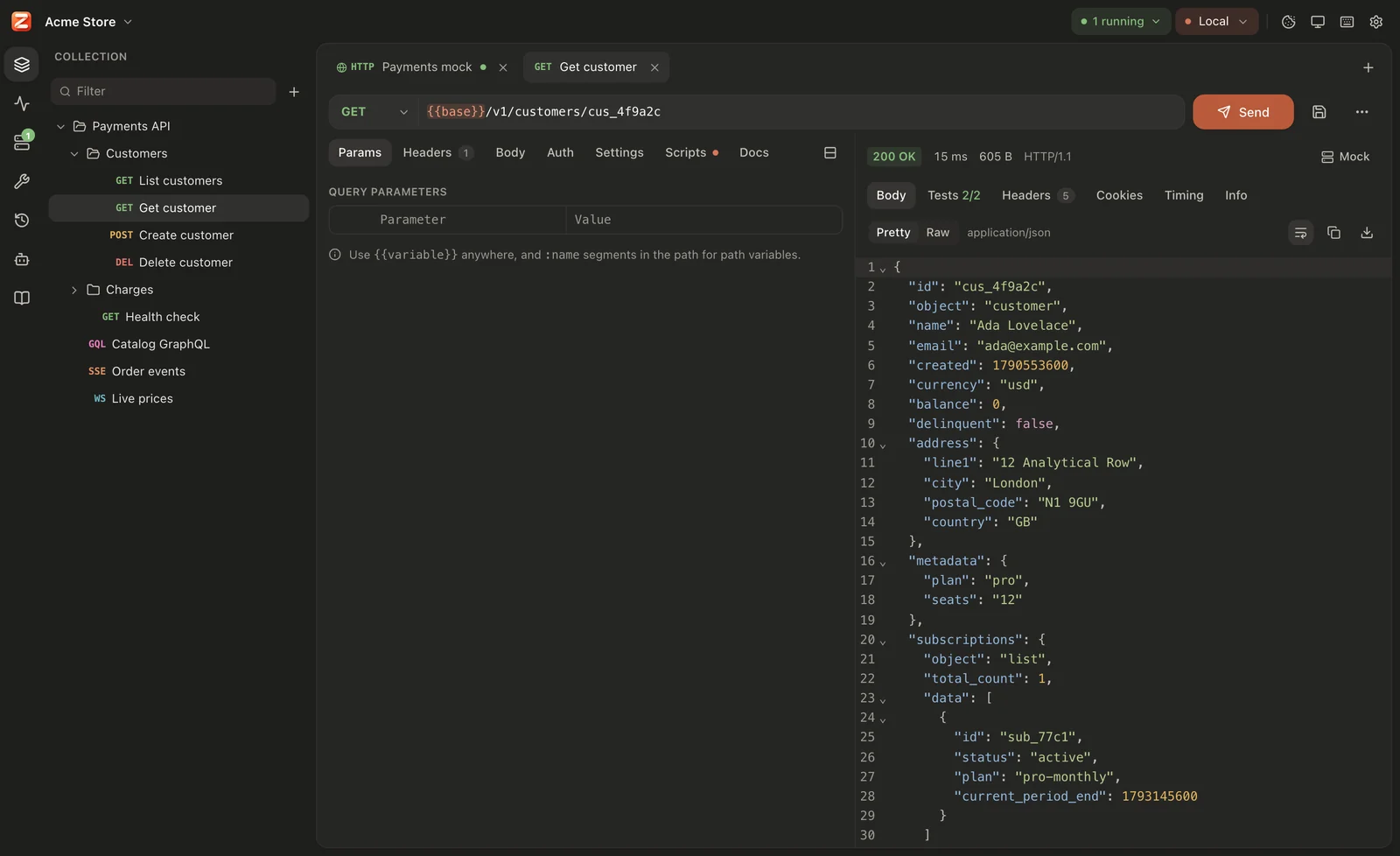The image size is (1400, 856).
Task: Open the history clock icon in sidebar
Action: tap(22, 220)
